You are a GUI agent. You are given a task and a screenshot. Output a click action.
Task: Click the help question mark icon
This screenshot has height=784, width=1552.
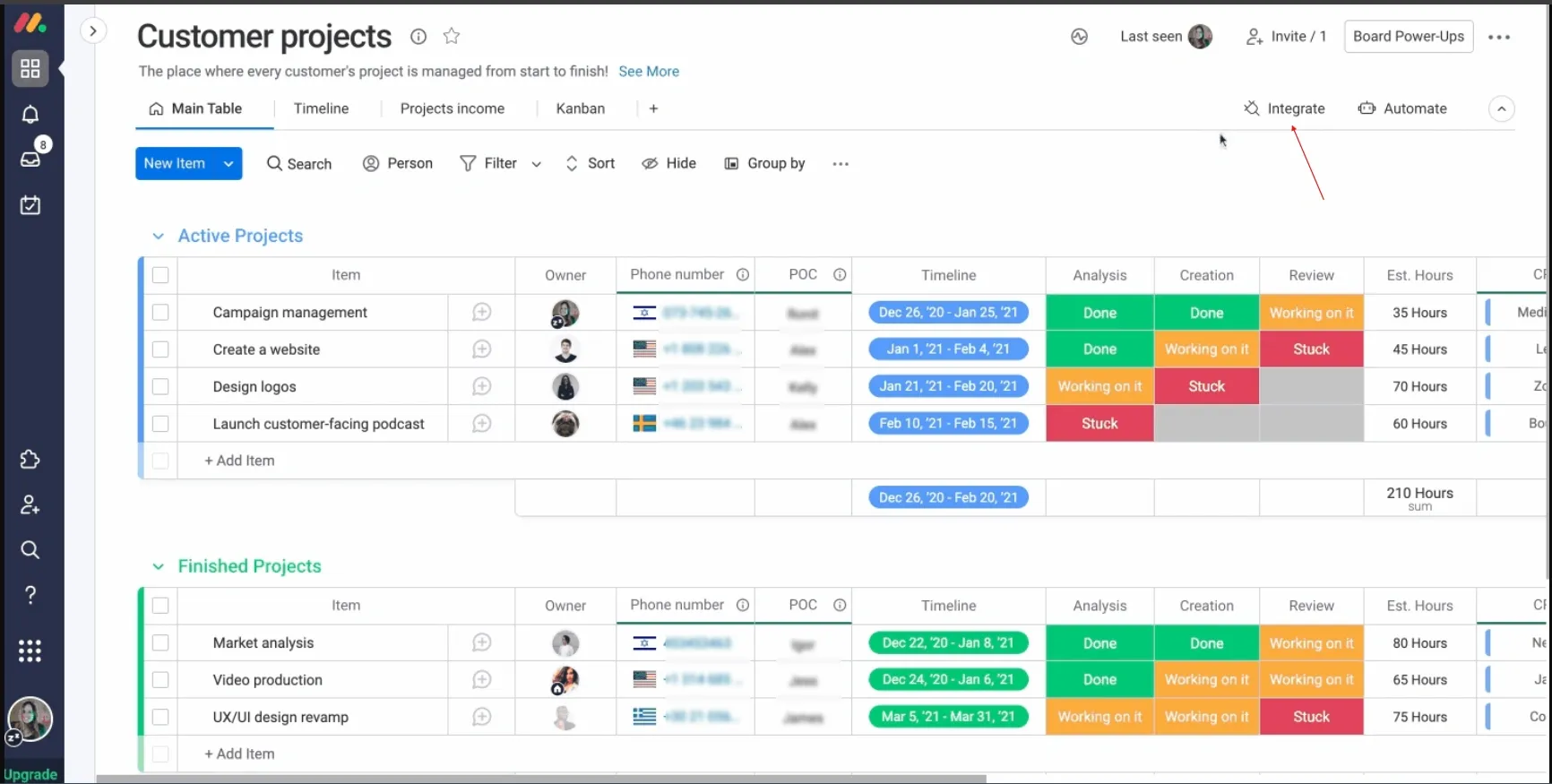coord(30,595)
